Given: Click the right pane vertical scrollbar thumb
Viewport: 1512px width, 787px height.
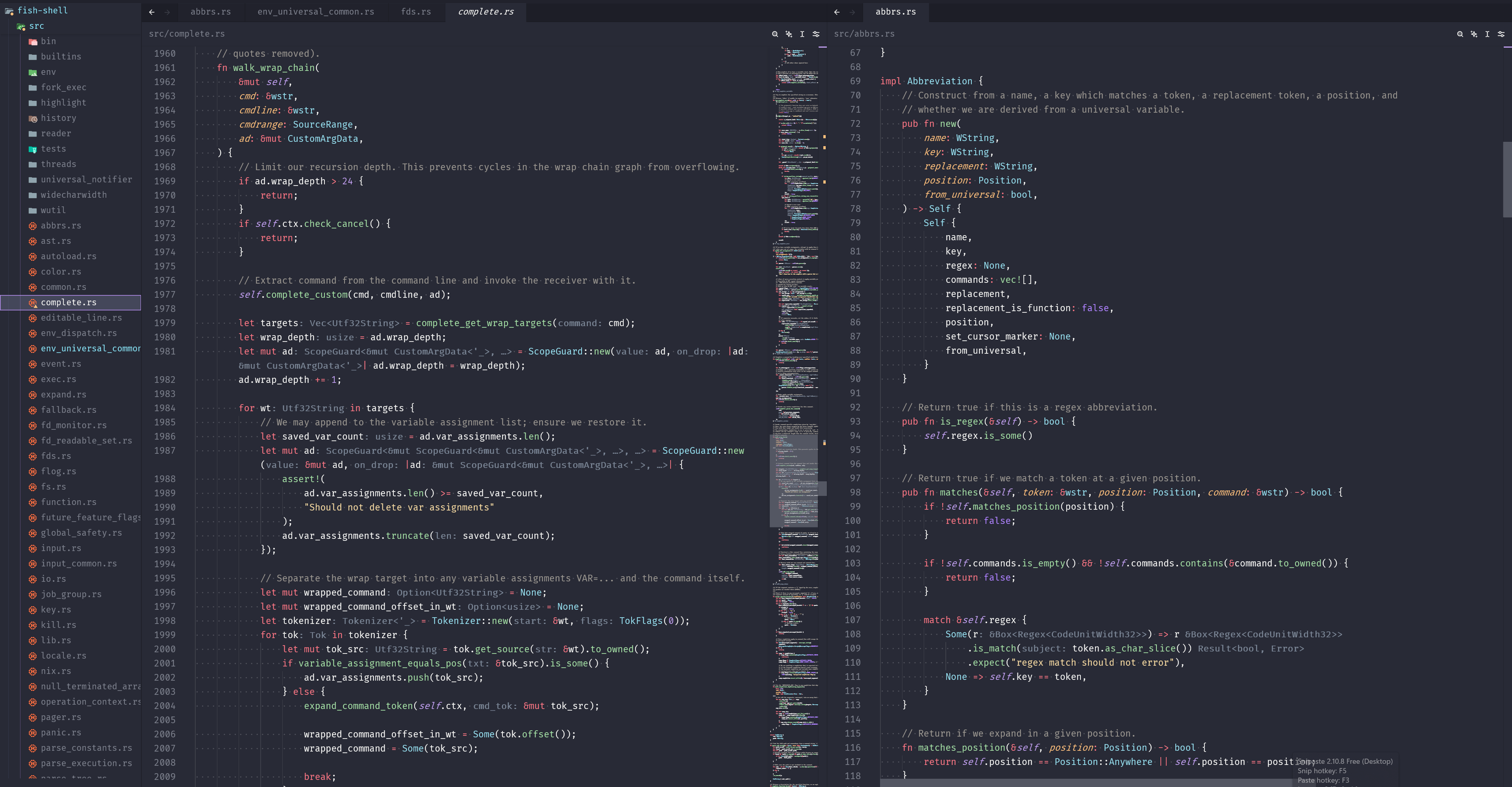Looking at the screenshot, I should click(x=1507, y=179).
